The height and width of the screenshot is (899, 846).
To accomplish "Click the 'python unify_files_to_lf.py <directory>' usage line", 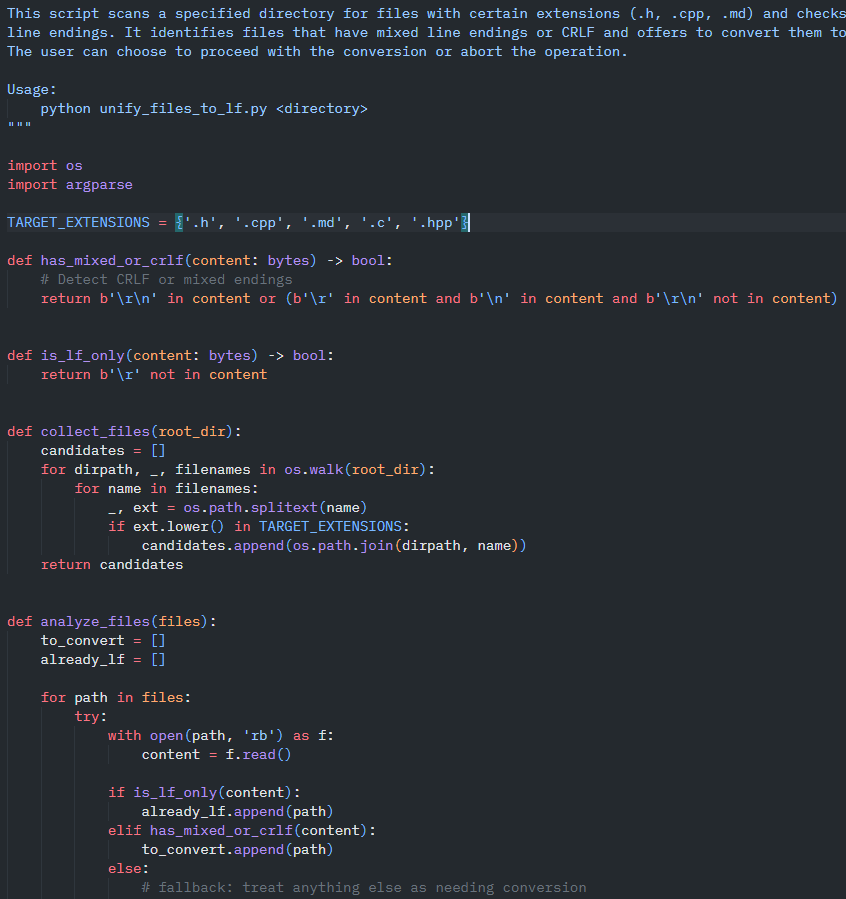I will 204,108.
